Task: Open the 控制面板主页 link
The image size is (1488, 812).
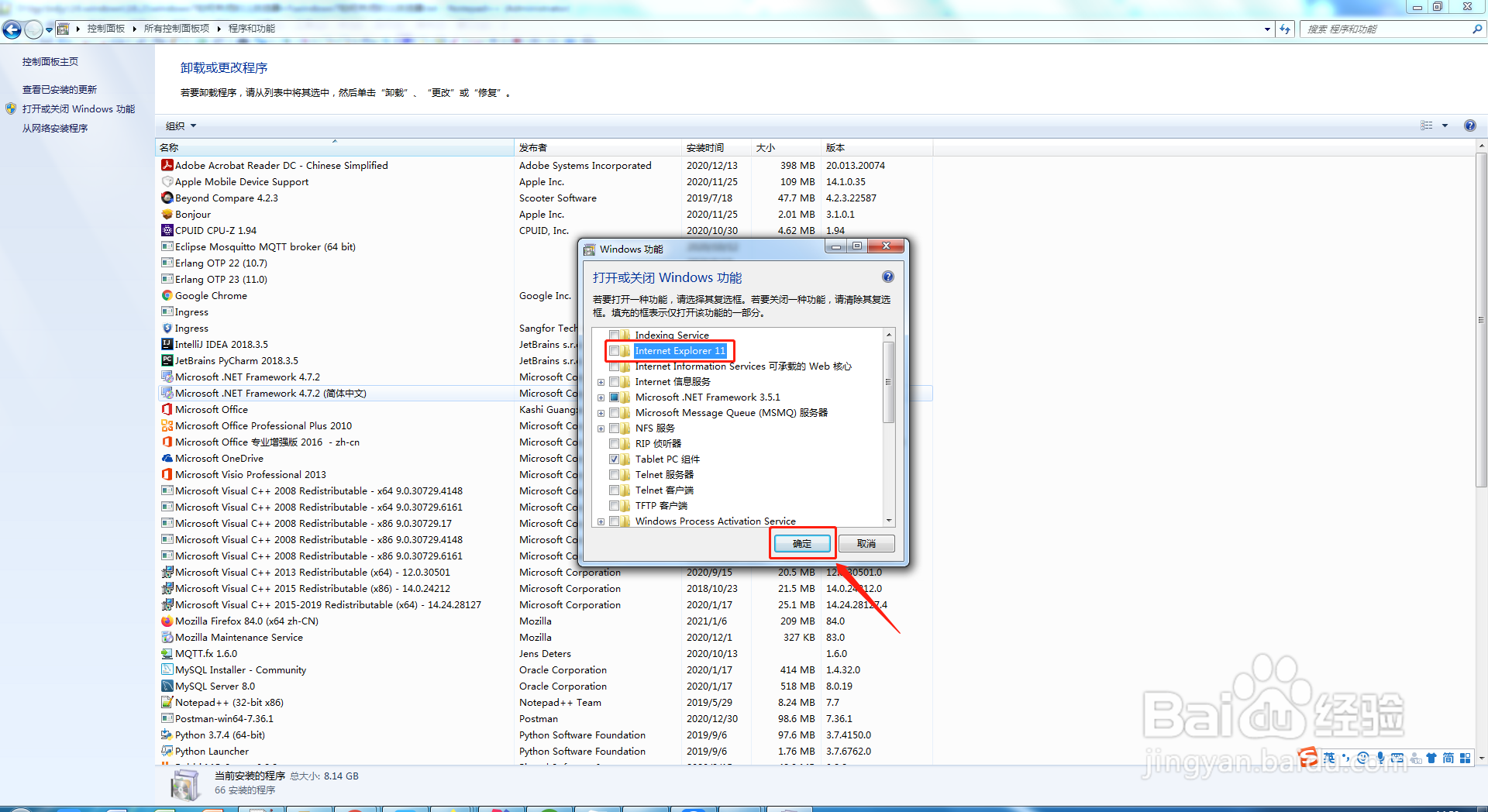Action: 50,61
